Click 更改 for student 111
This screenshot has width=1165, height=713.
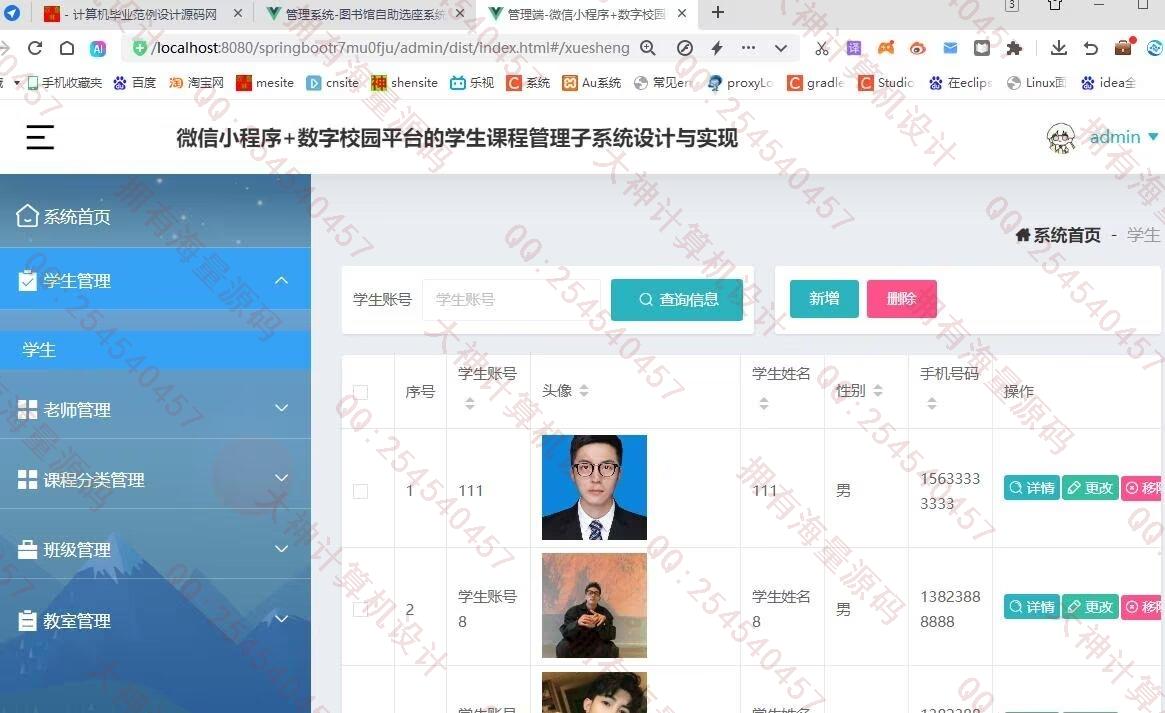[1090, 488]
